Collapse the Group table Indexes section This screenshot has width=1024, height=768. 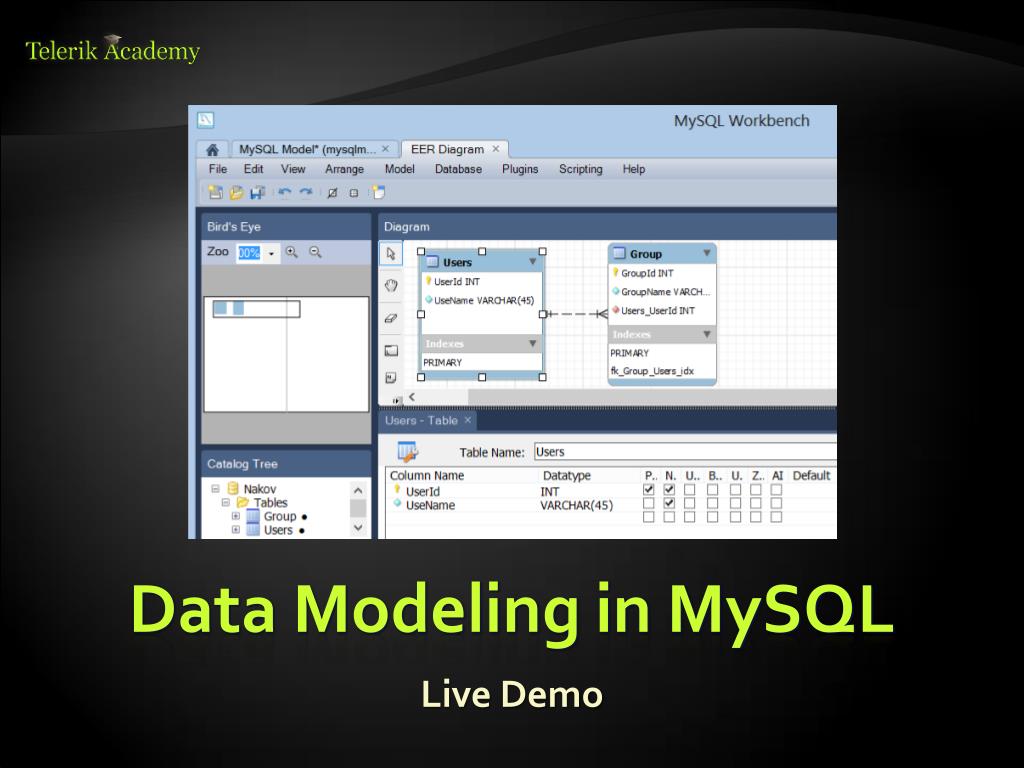click(x=707, y=334)
